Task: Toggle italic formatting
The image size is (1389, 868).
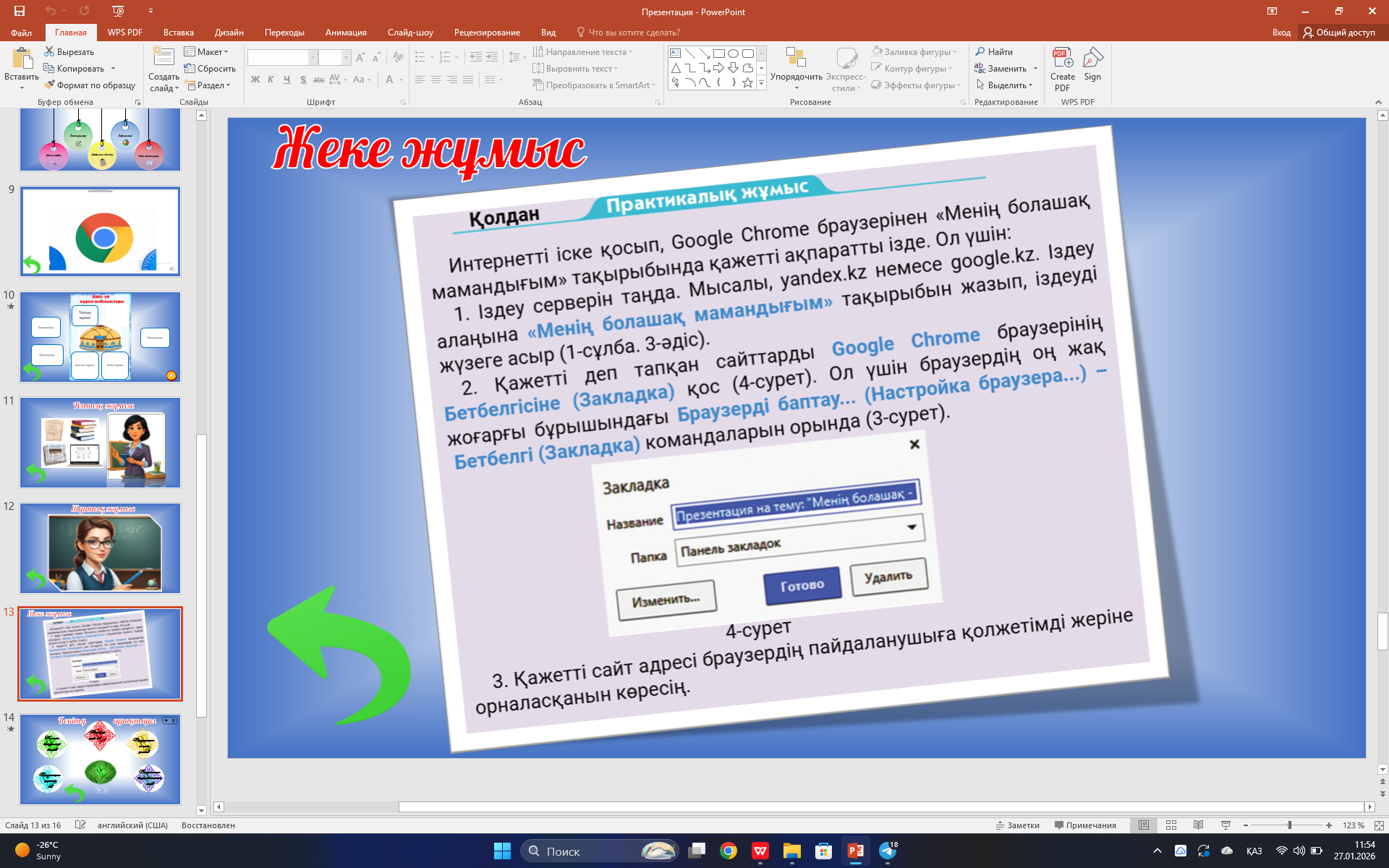Action: [x=271, y=80]
